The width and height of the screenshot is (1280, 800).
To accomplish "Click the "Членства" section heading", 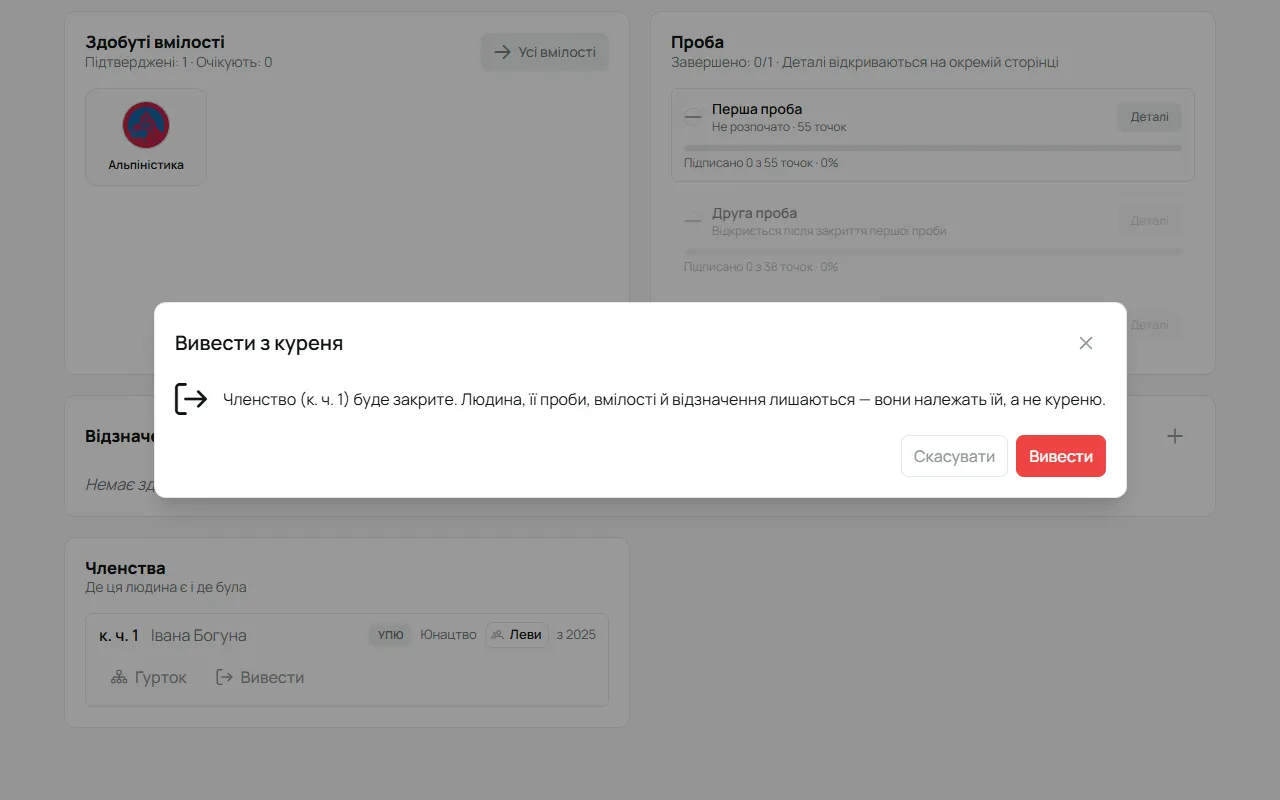I will coord(125,568).
